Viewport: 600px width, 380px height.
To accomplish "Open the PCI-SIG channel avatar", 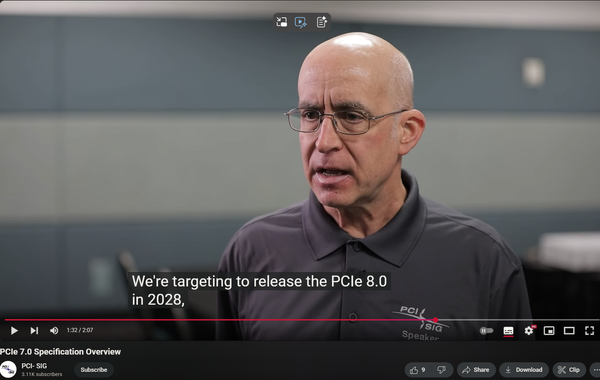I will pos(8,369).
